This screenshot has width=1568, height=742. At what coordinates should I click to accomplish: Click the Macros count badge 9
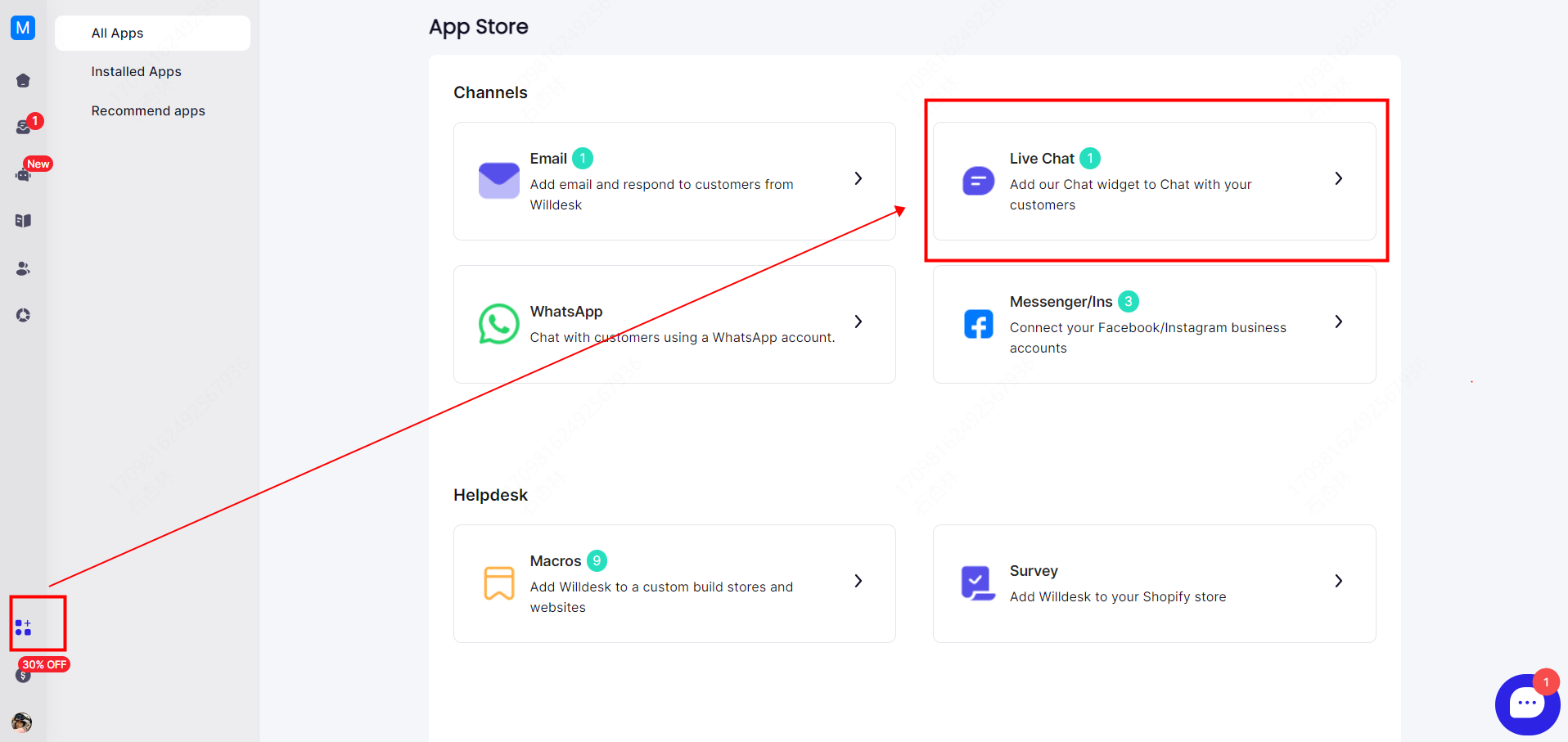(597, 560)
